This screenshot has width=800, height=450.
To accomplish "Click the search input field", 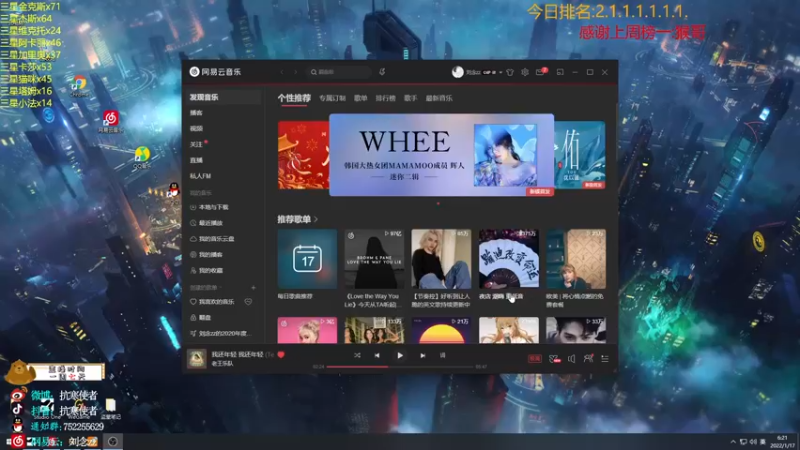I will pyautogui.click(x=339, y=72).
